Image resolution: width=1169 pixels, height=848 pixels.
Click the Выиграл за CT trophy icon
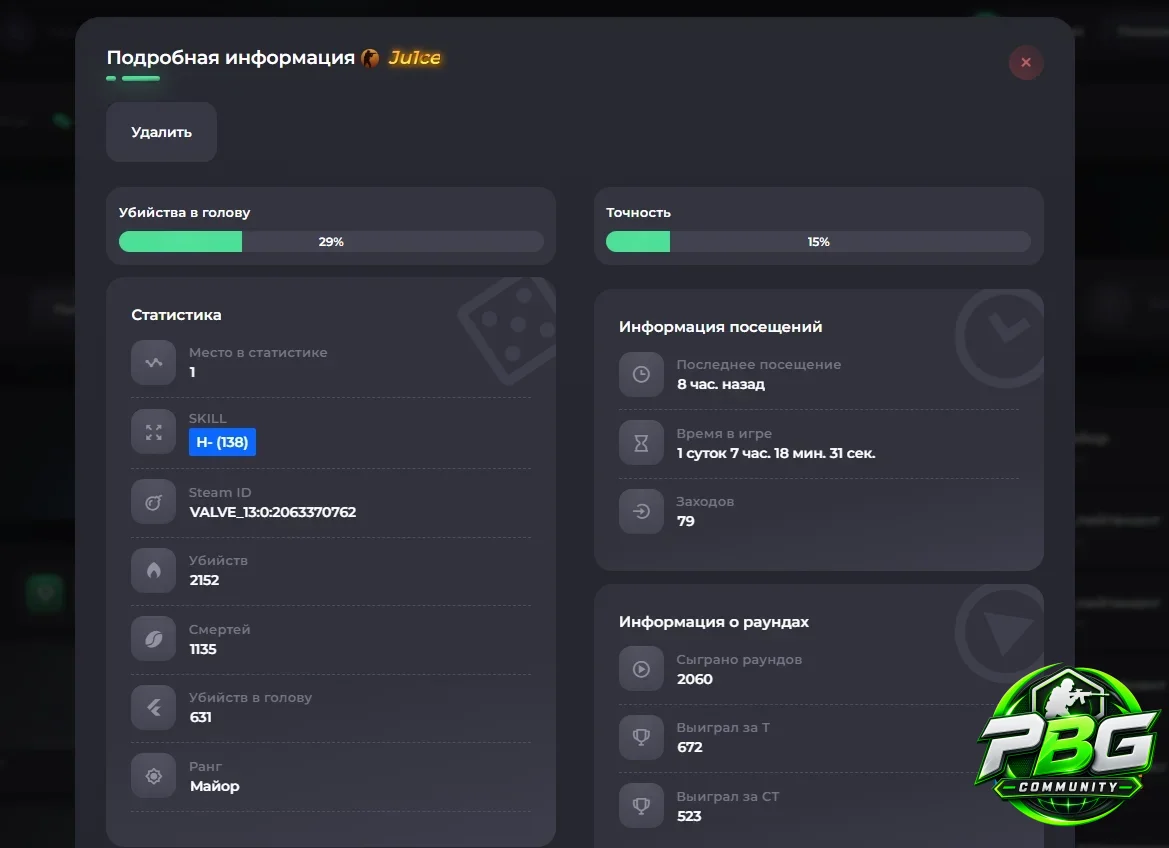pyautogui.click(x=641, y=805)
